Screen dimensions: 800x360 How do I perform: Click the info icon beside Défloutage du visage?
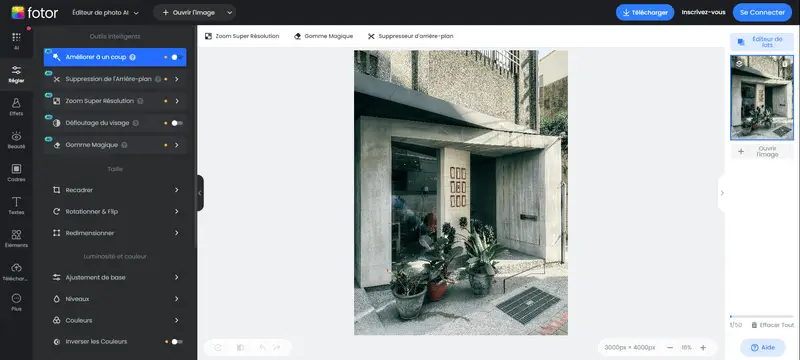135,123
